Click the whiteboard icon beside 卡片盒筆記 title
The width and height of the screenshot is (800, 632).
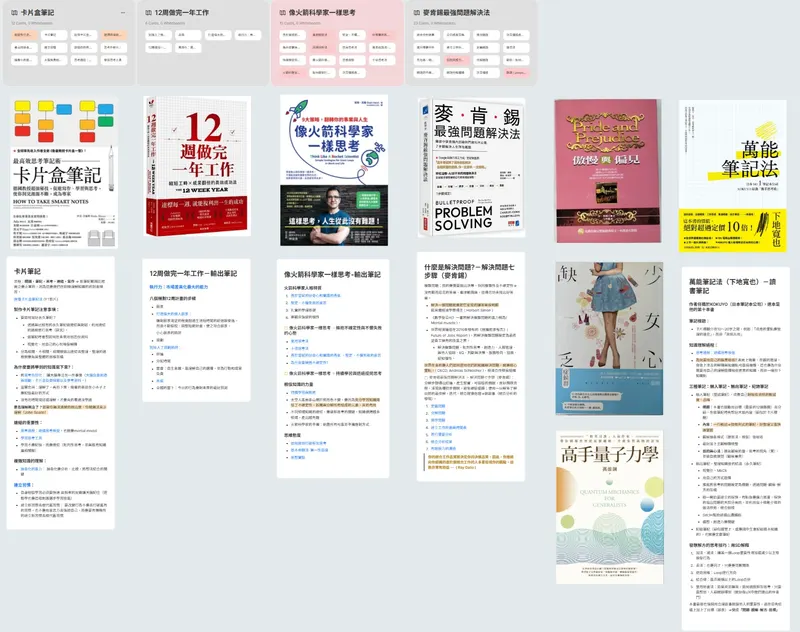tap(14, 13)
